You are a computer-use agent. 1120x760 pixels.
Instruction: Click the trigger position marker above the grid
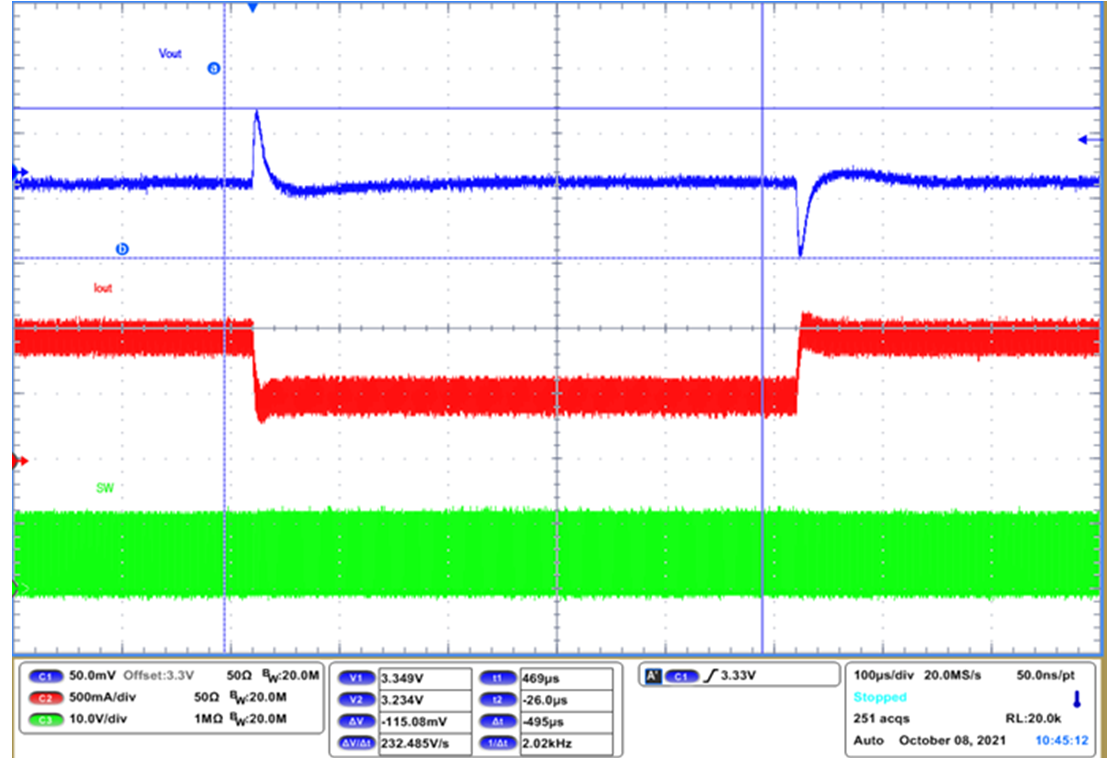(x=253, y=8)
